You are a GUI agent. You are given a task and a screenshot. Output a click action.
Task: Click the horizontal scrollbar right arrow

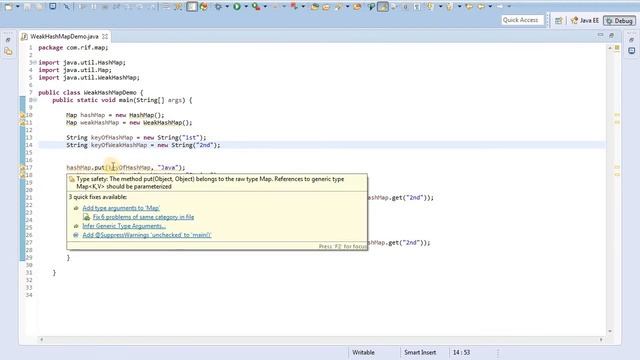[x=601, y=340]
